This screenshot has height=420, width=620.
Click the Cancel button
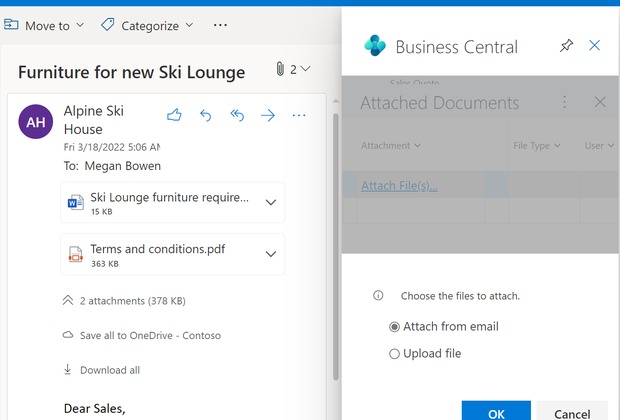click(572, 411)
